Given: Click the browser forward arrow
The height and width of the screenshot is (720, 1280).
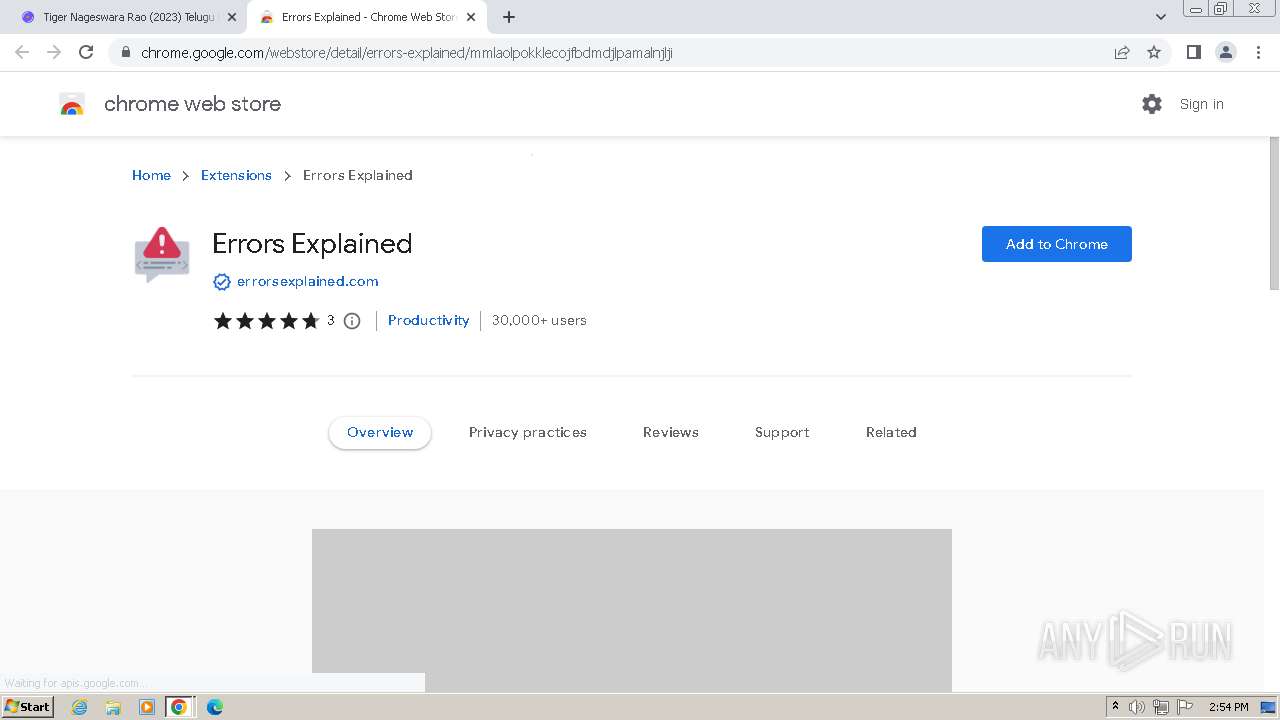Looking at the screenshot, I should [54, 52].
